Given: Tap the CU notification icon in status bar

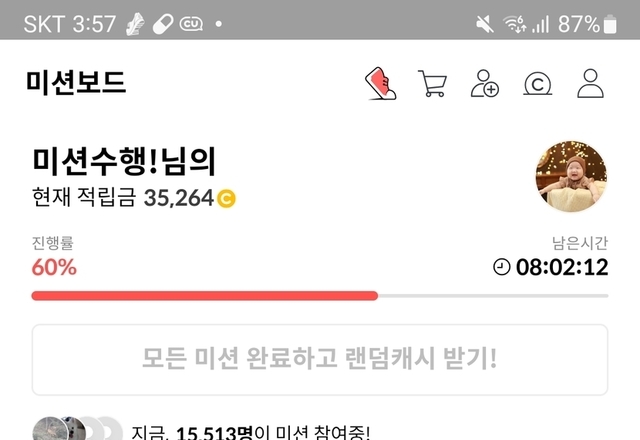Looking at the screenshot, I should click(191, 24).
